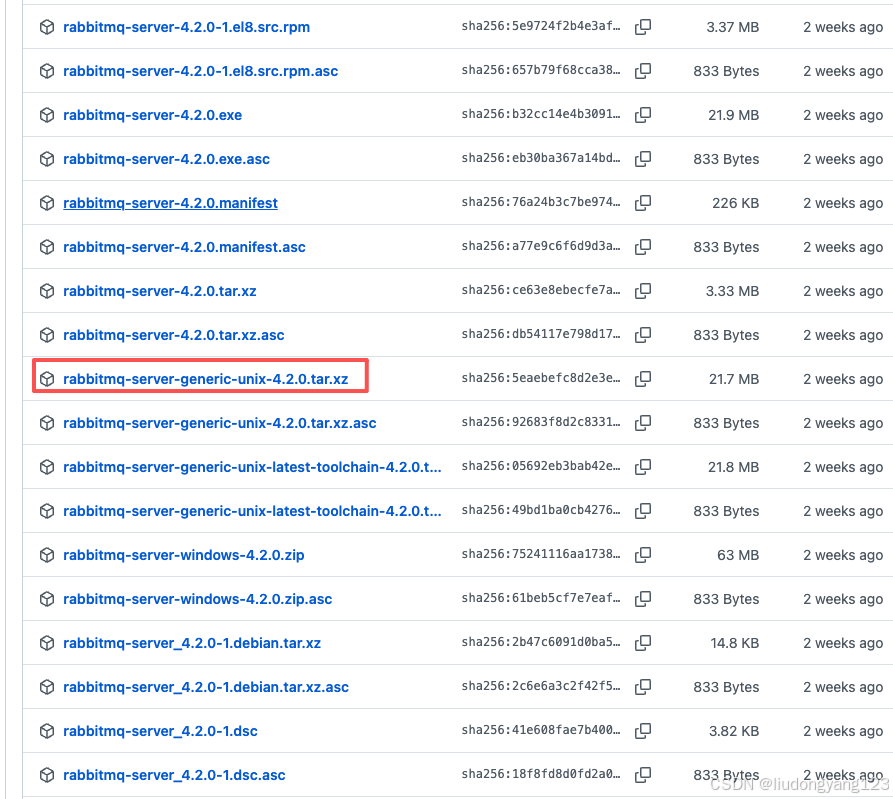Open rabbitmq-server_4.2.0-1.debian.tar.xz.asc link
893x799 pixels.
(206, 687)
